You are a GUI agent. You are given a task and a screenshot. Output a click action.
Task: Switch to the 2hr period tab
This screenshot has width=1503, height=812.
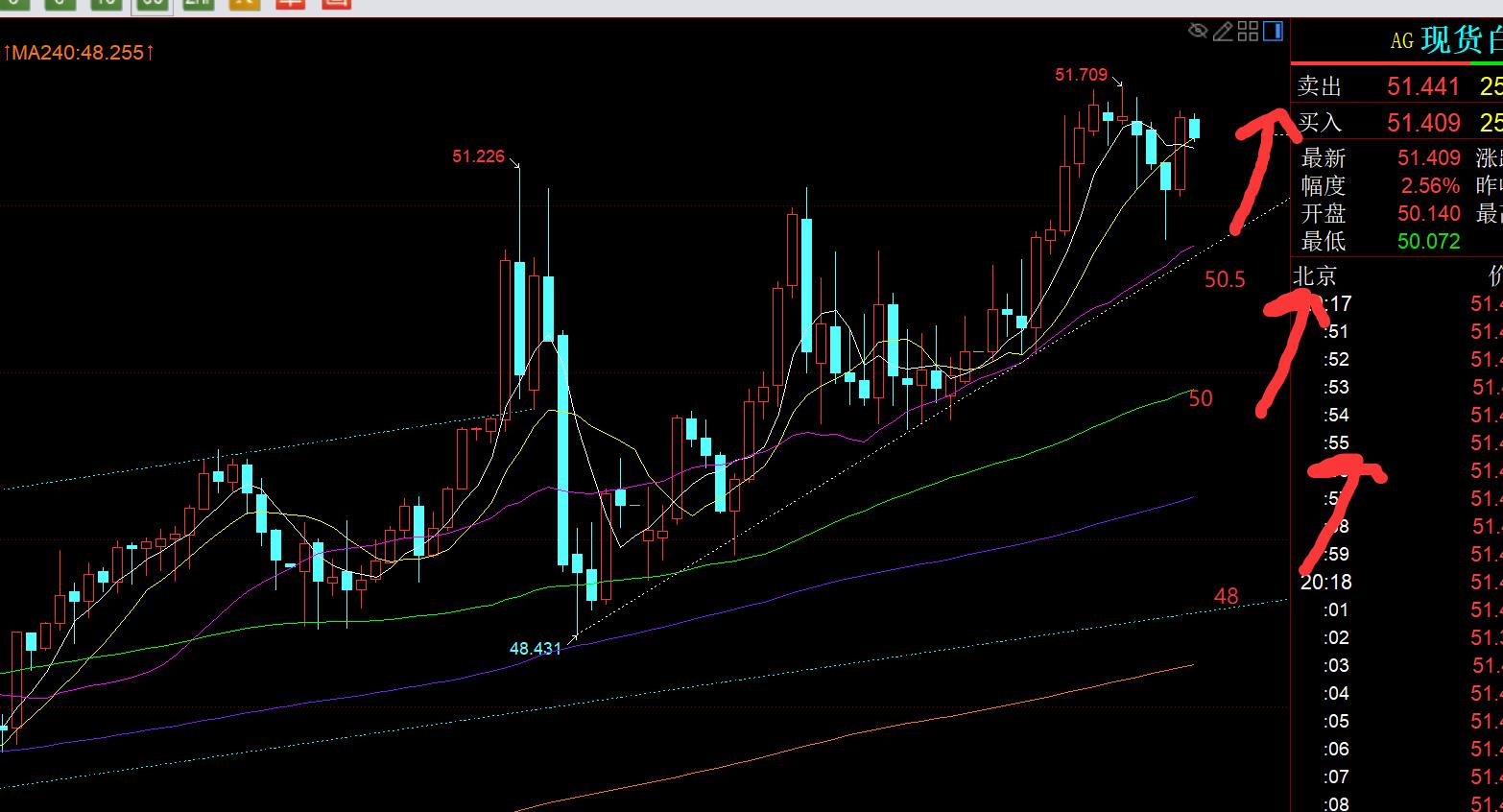197,4
